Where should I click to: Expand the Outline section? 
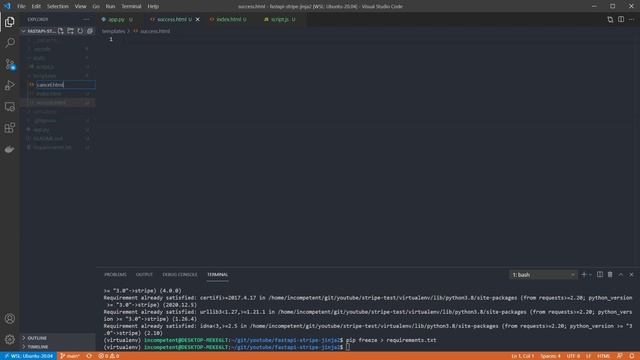pos(58,338)
